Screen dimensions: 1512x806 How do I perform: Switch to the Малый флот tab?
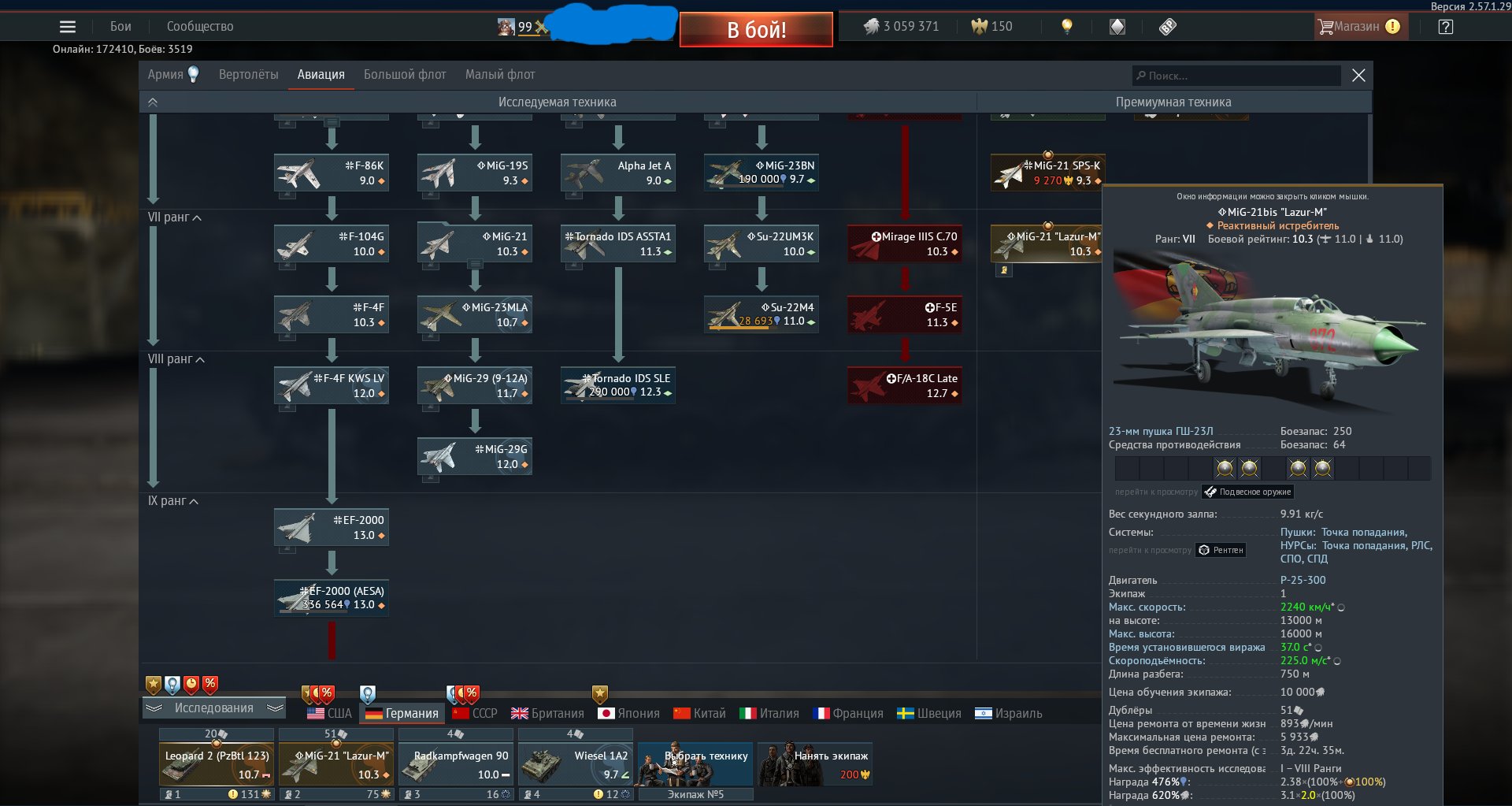500,75
